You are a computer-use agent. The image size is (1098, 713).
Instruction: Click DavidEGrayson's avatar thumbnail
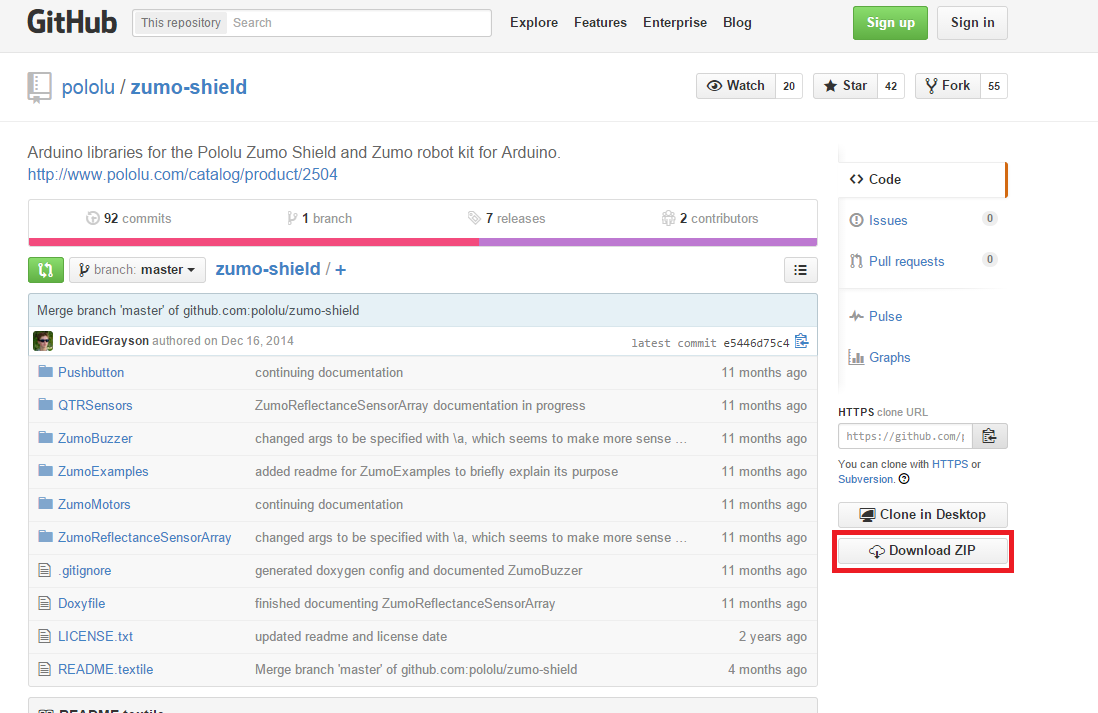(43, 341)
